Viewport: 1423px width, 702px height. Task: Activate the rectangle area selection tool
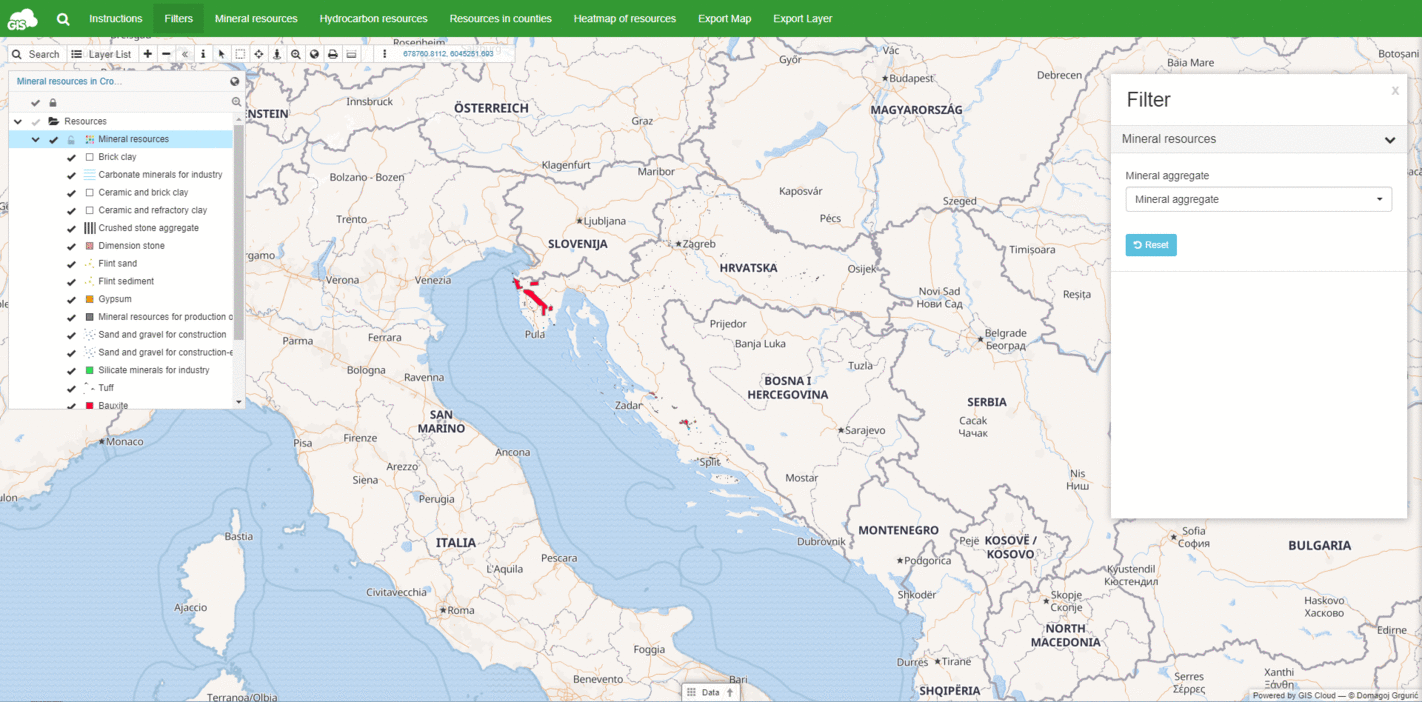pos(240,54)
